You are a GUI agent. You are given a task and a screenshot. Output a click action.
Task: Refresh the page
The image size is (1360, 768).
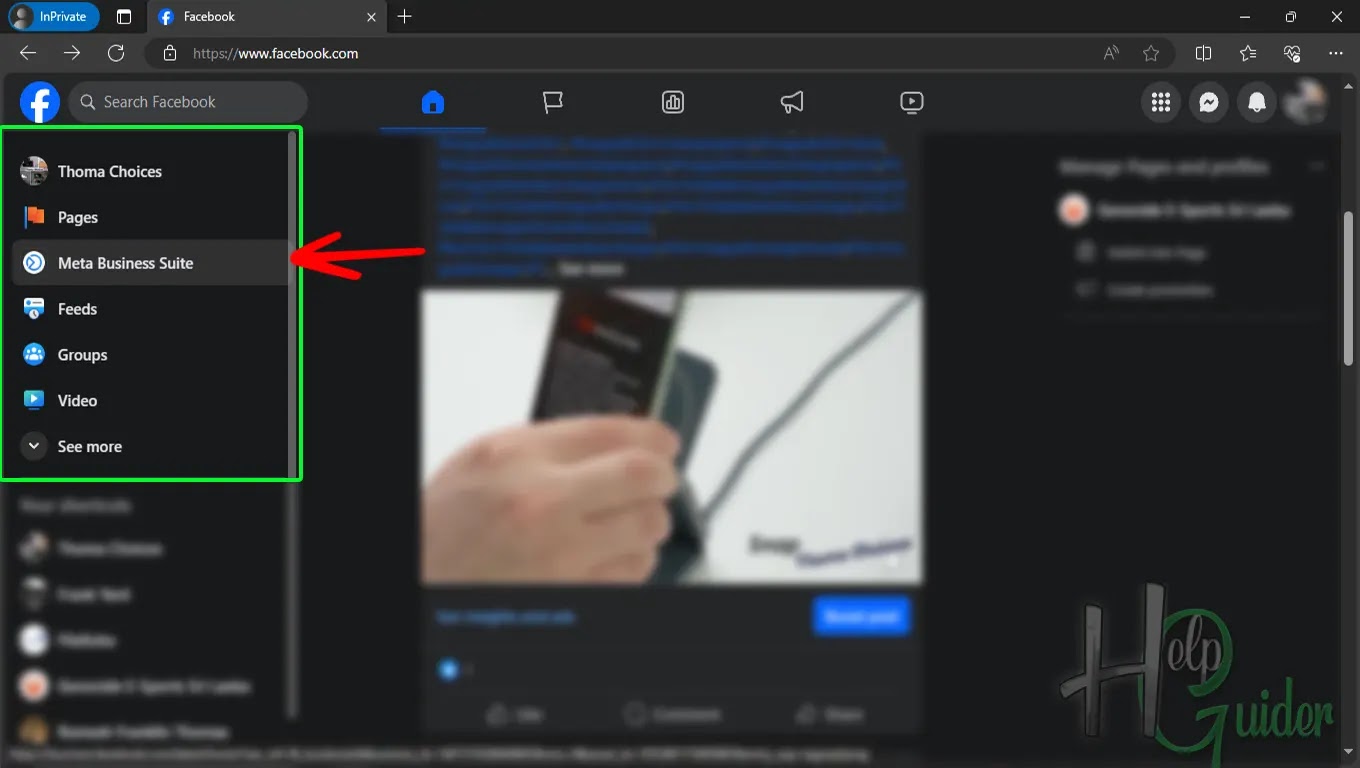coord(116,53)
